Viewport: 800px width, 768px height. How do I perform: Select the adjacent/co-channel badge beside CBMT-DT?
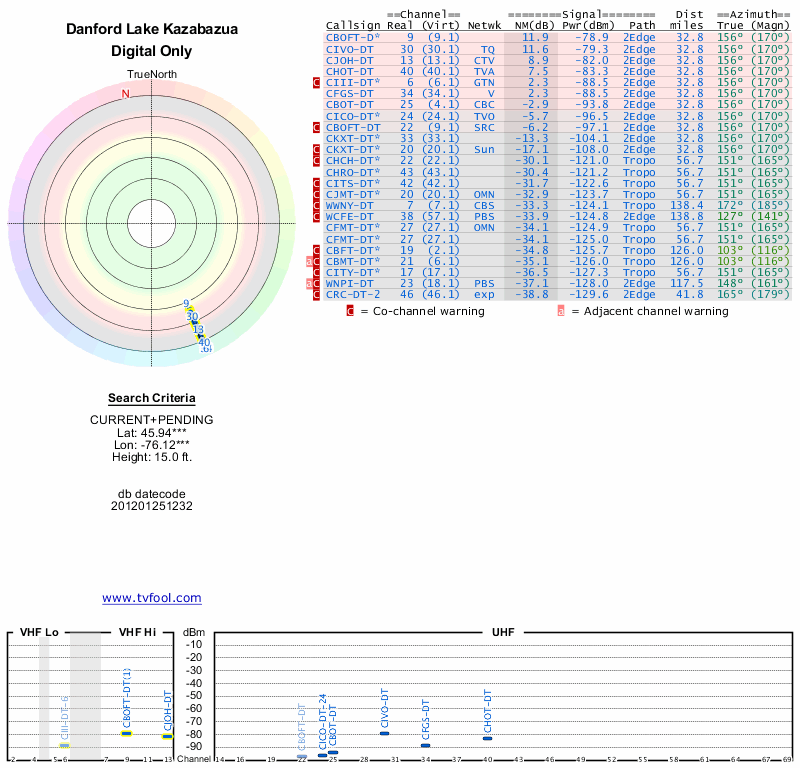313,261
